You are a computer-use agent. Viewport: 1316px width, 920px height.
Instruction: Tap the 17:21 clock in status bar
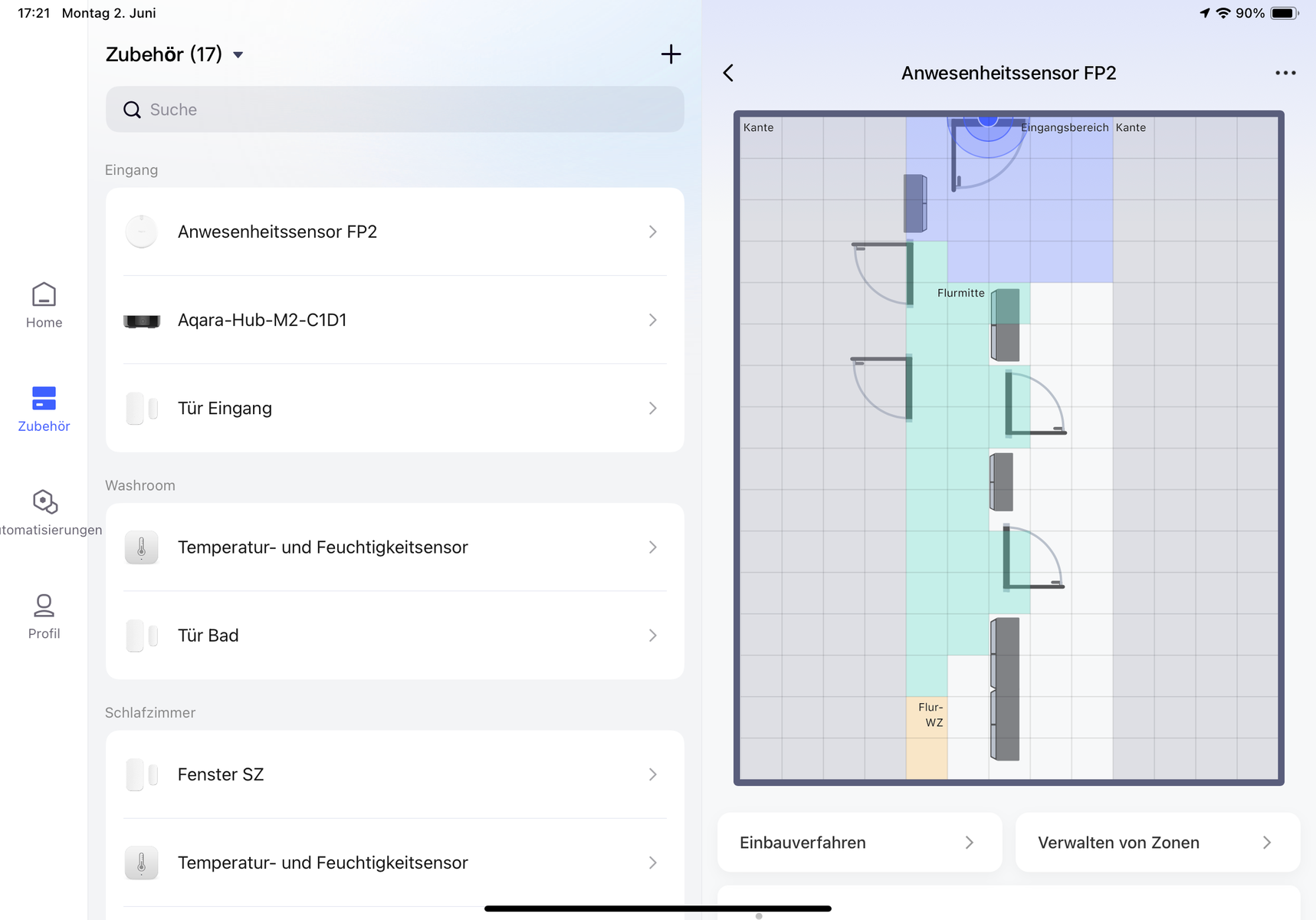(x=34, y=13)
